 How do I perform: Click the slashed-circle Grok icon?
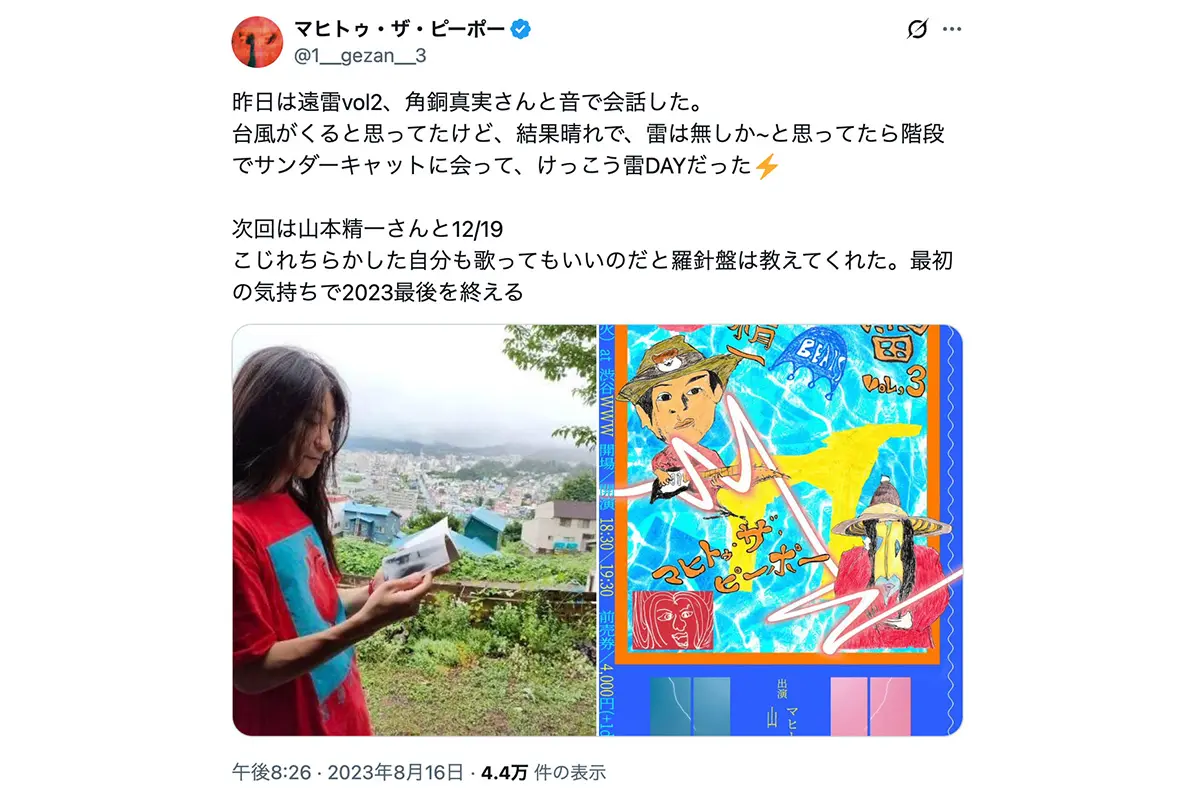click(916, 30)
